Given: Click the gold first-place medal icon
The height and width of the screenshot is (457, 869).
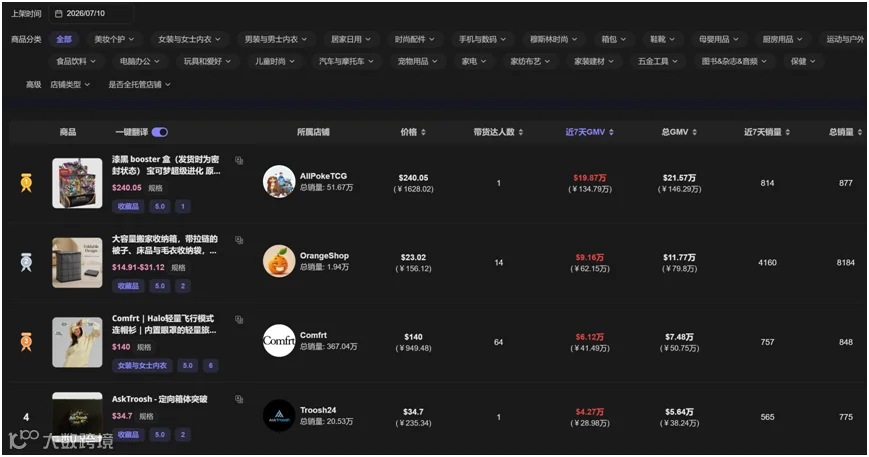Looking at the screenshot, I should click(26, 183).
